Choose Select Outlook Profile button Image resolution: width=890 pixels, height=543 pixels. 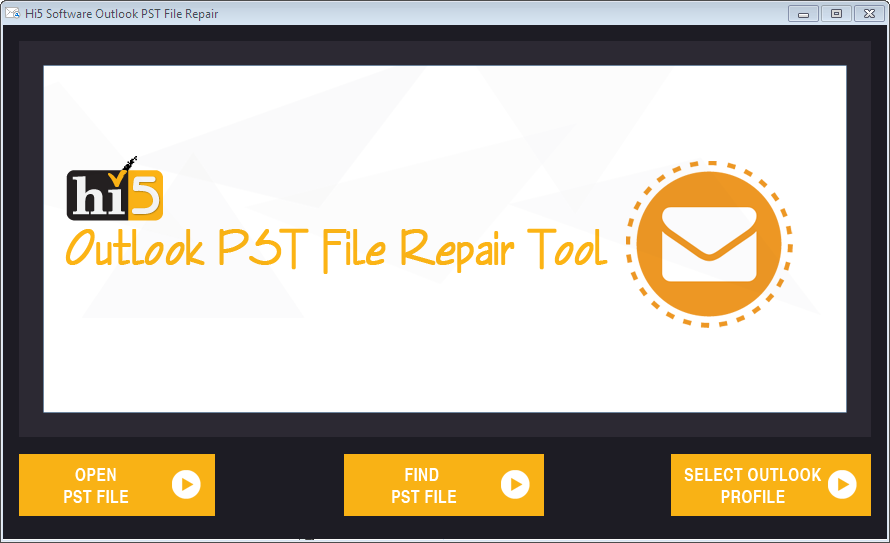point(771,485)
